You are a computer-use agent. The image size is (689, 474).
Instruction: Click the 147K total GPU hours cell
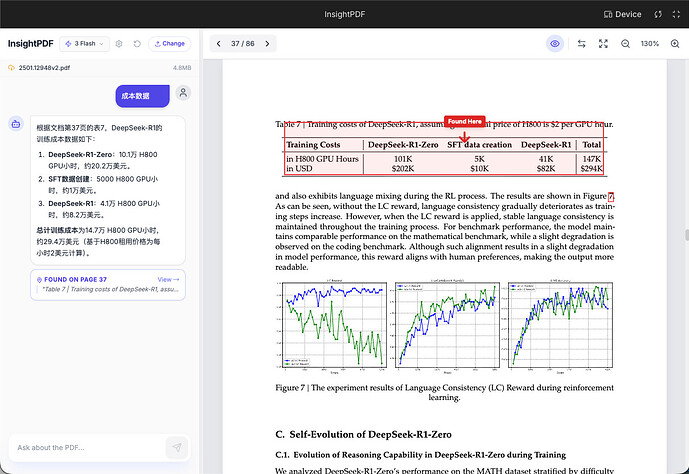pos(592,159)
